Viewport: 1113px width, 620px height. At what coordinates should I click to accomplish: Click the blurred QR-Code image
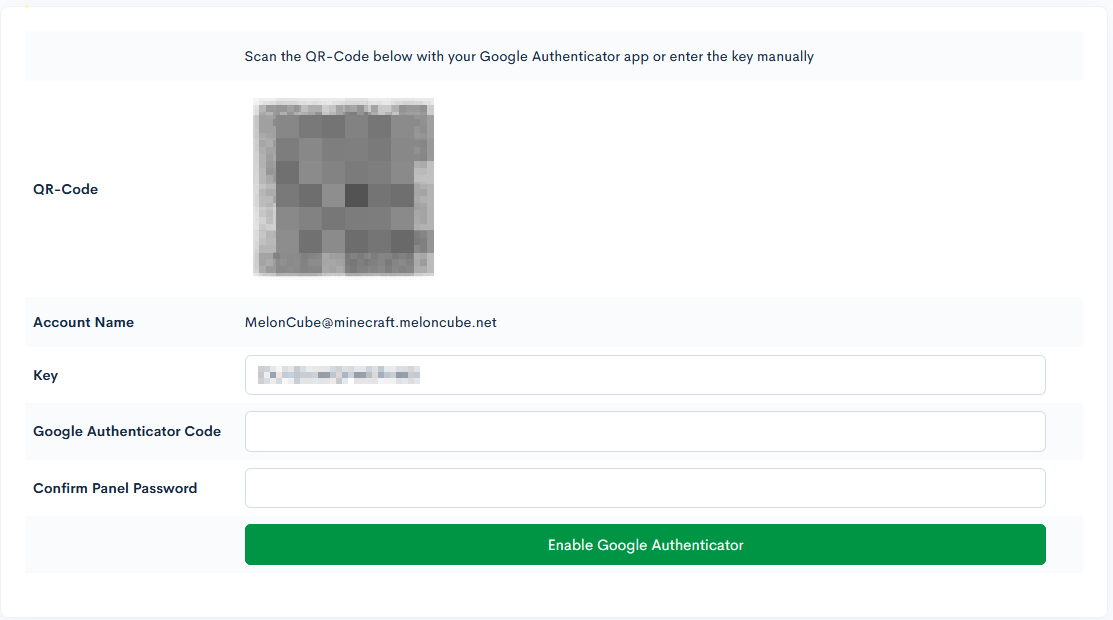343,187
